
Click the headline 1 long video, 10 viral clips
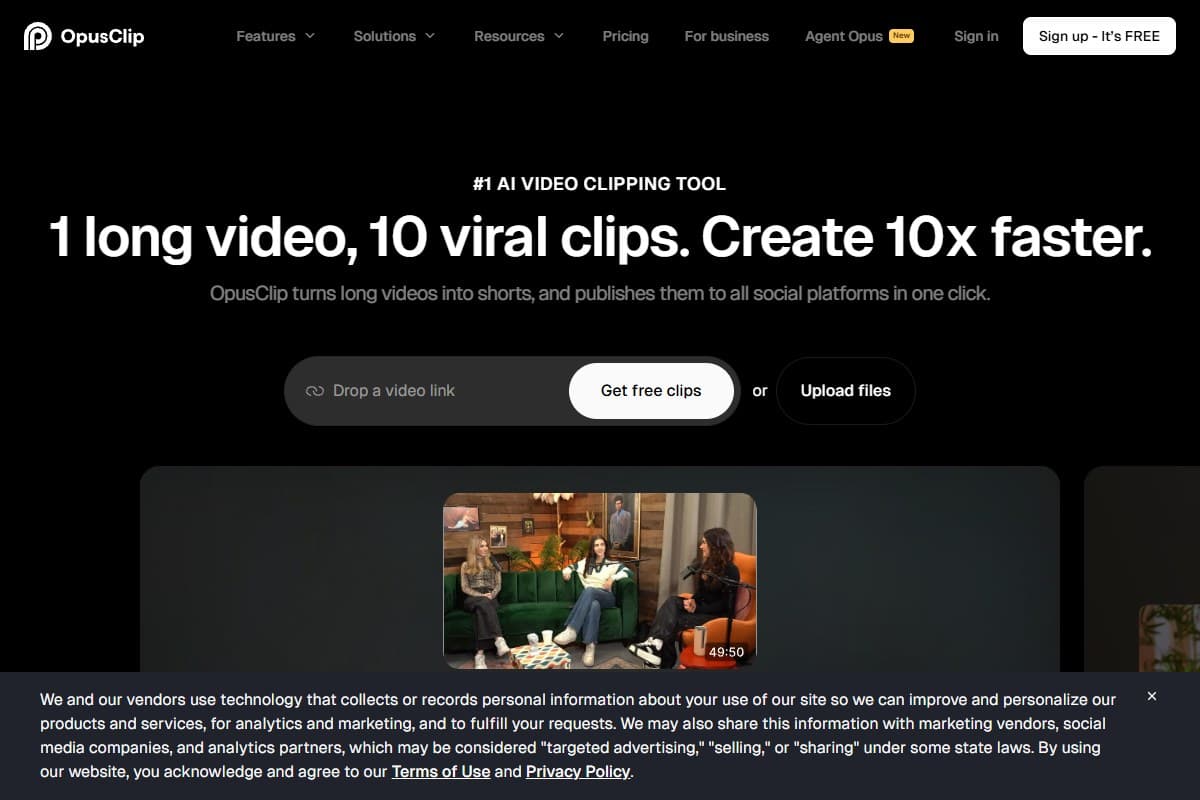600,238
